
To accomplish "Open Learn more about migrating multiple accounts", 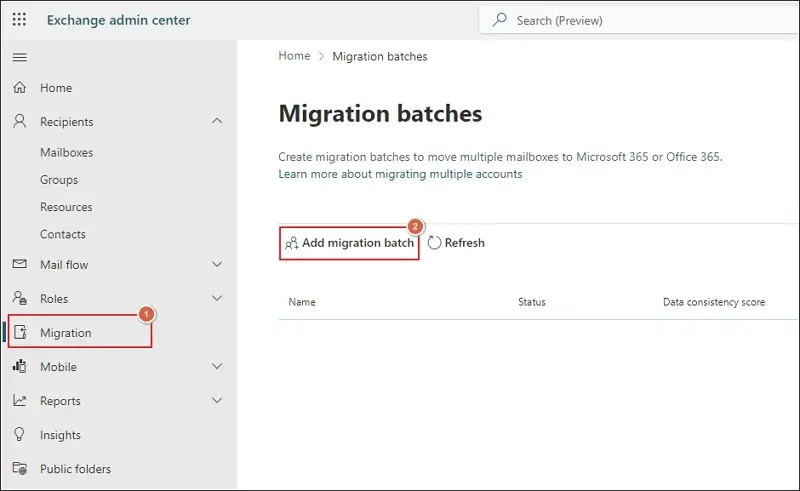I will point(400,174).
